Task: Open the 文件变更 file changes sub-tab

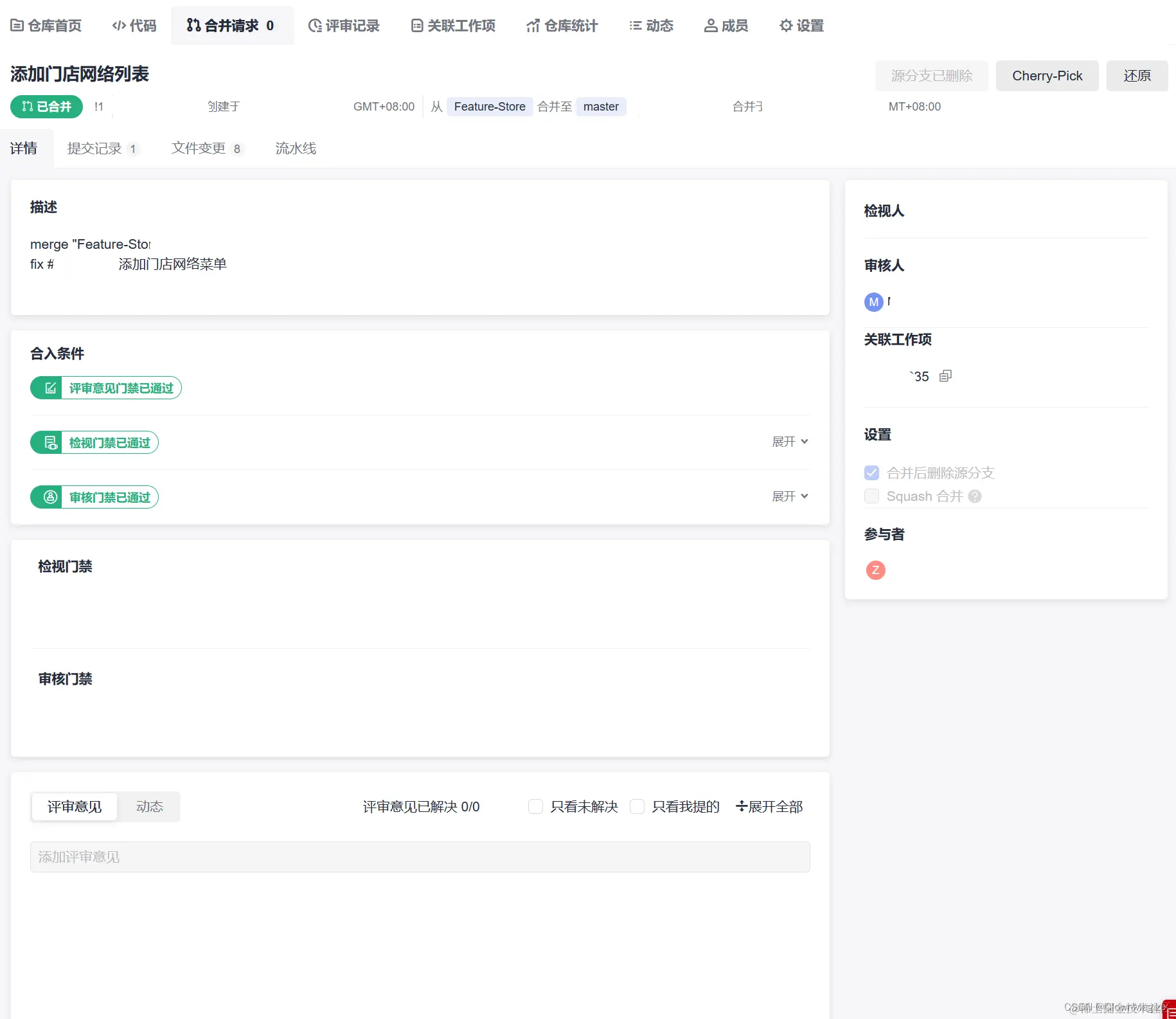Action: click(x=207, y=149)
